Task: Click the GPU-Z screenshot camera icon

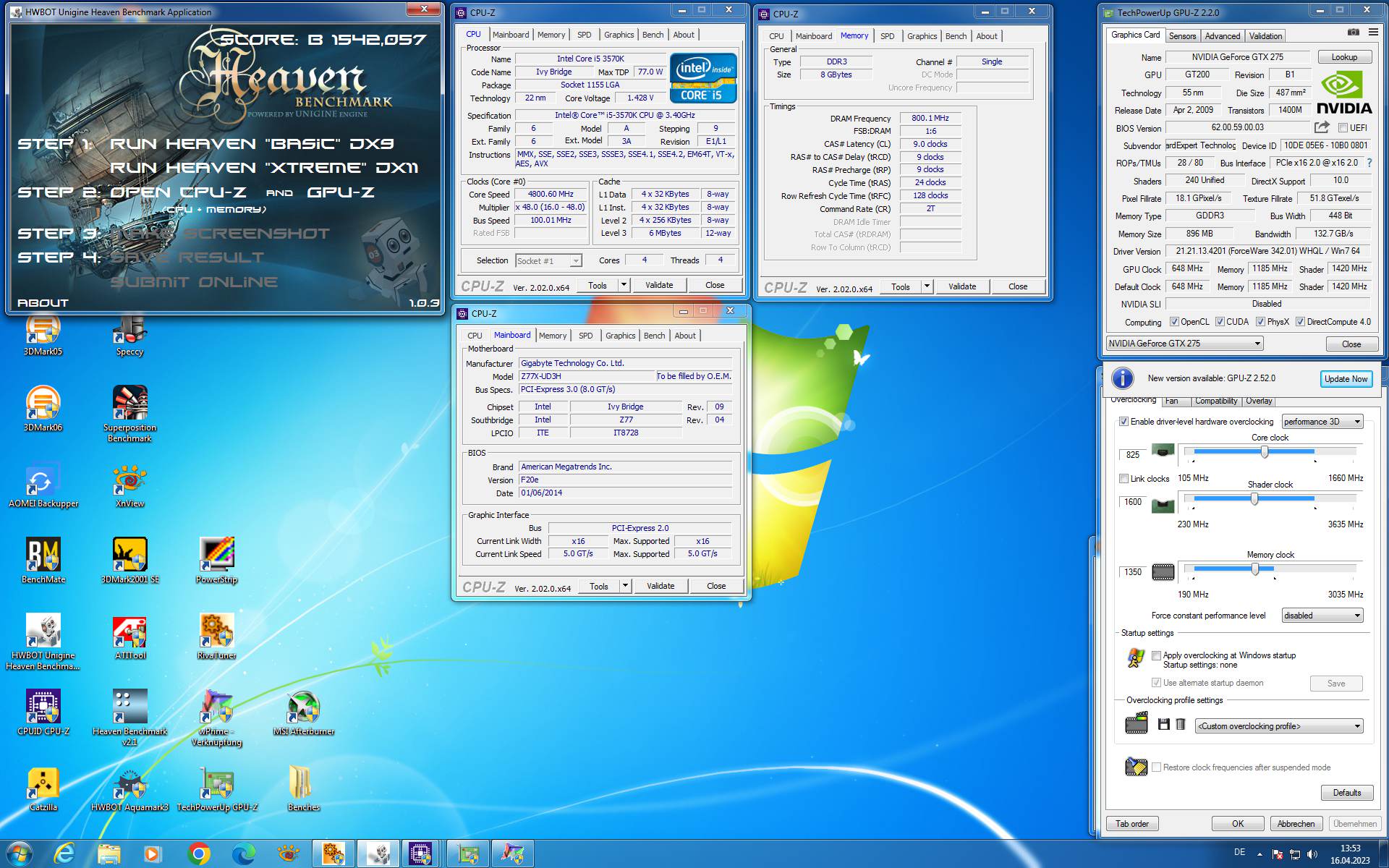Action: pos(1353,33)
